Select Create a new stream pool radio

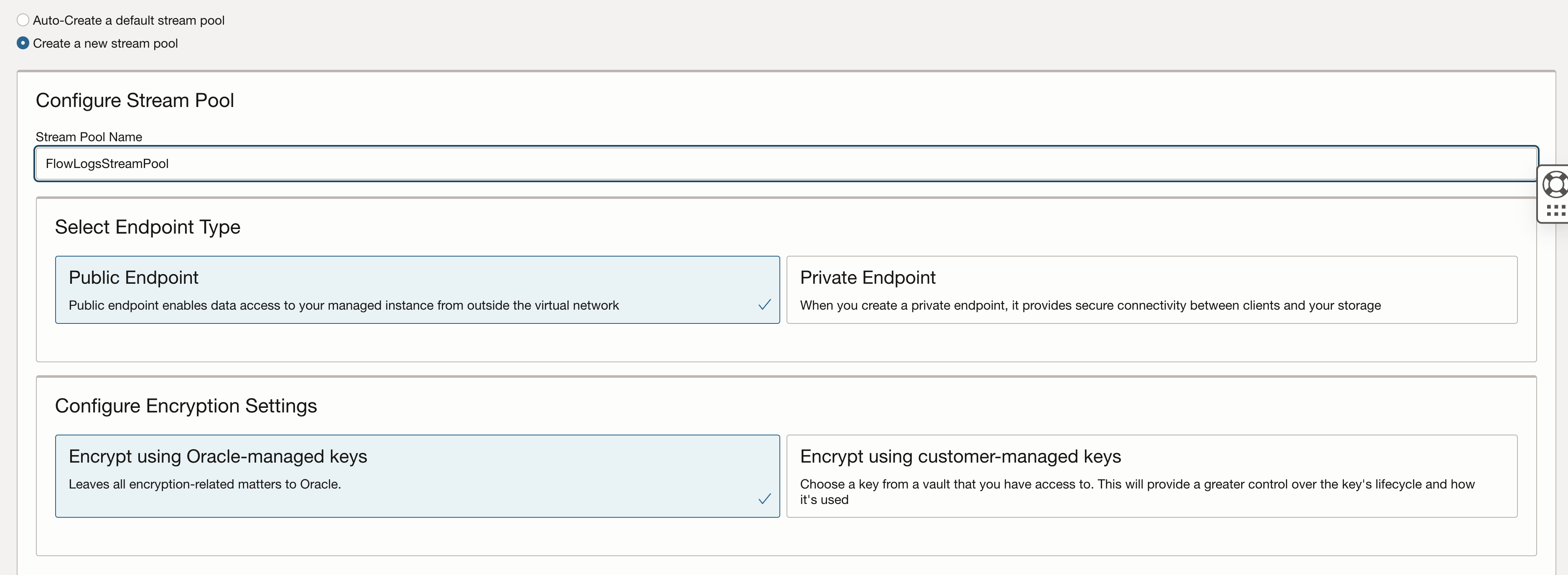point(23,43)
